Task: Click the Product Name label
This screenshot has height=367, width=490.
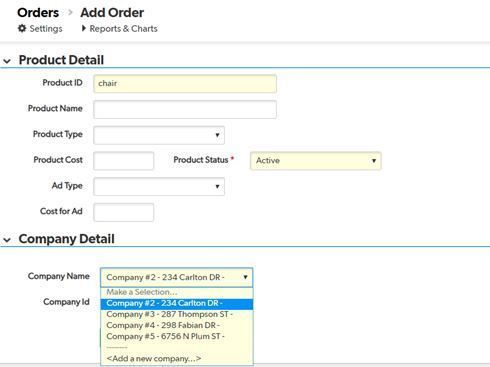Action: (x=55, y=109)
